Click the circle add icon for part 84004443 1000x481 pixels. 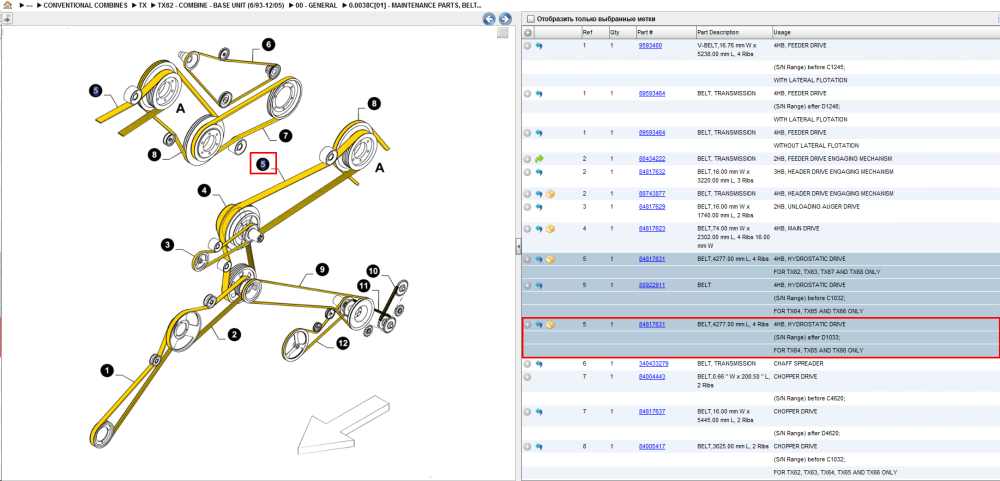527,377
